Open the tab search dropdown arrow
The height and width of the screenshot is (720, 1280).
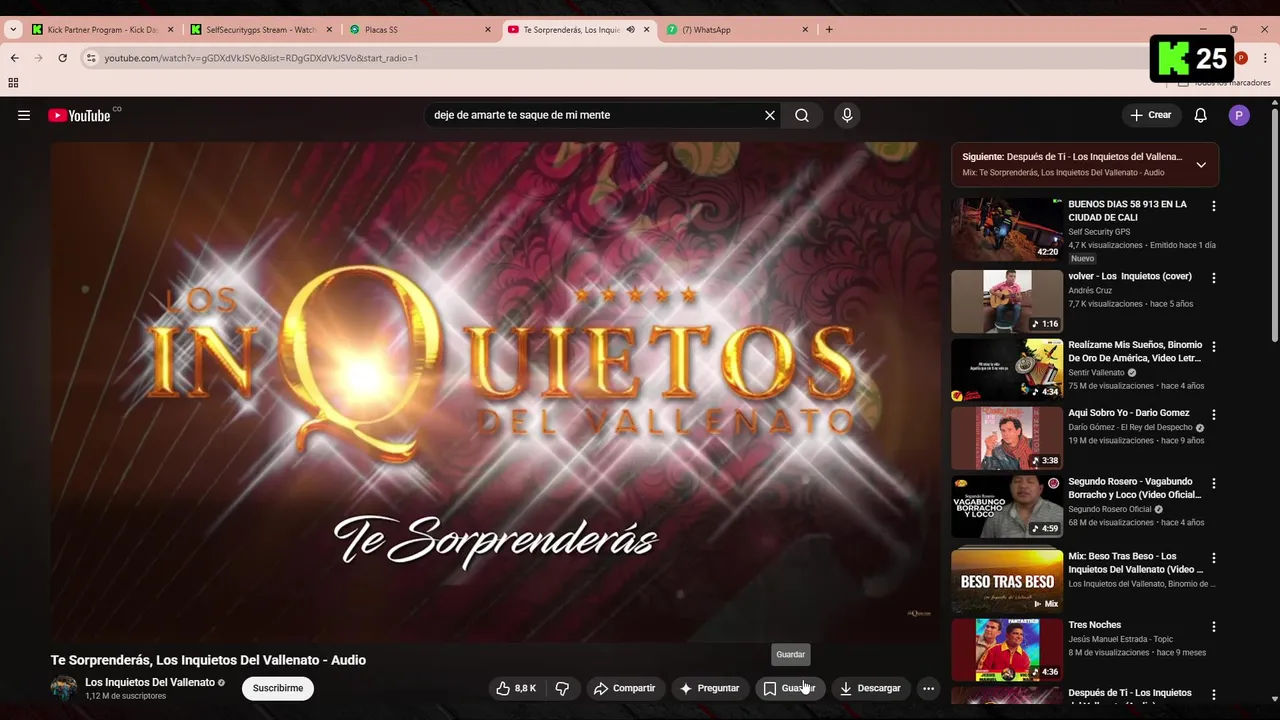tap(13, 30)
